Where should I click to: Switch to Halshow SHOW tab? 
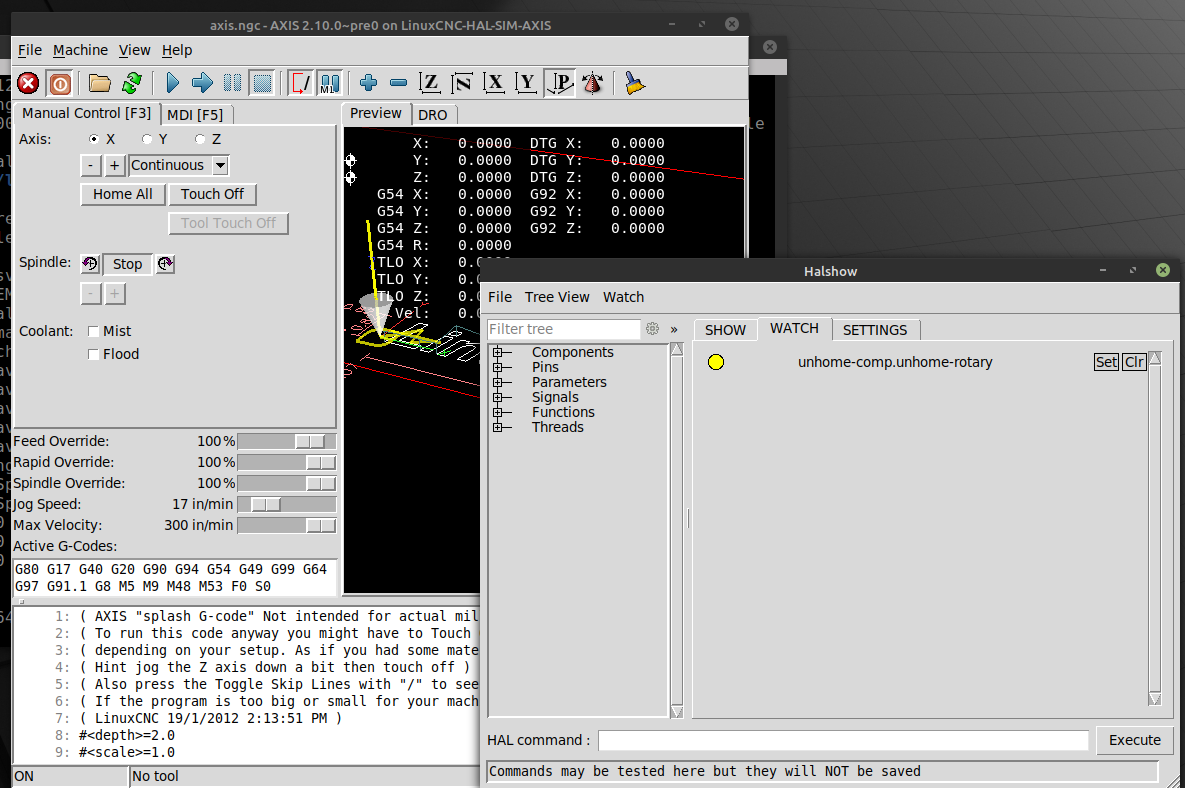coord(725,330)
